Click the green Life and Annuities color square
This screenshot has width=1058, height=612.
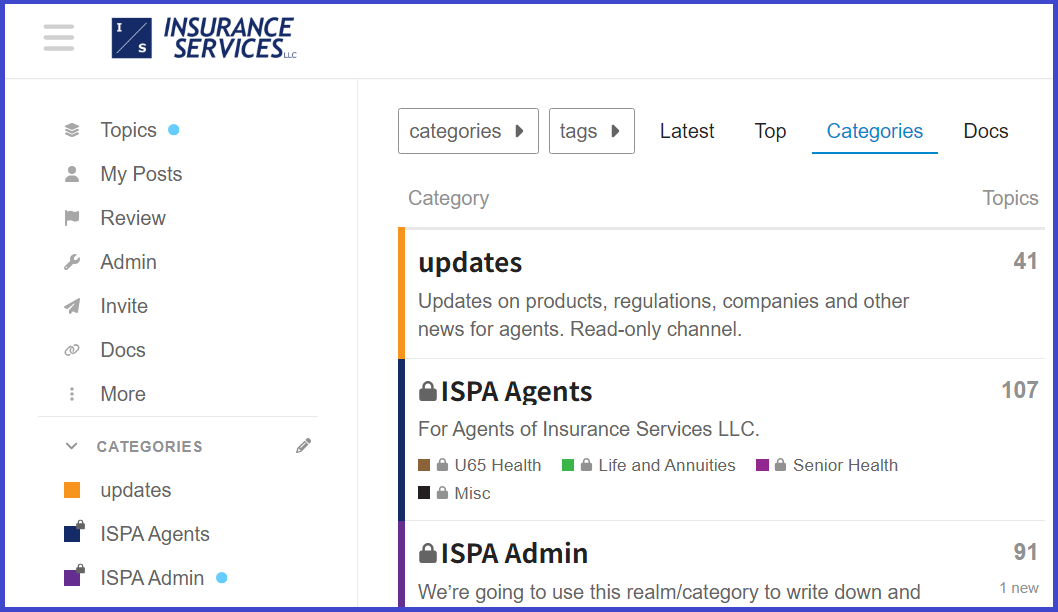(x=568, y=465)
